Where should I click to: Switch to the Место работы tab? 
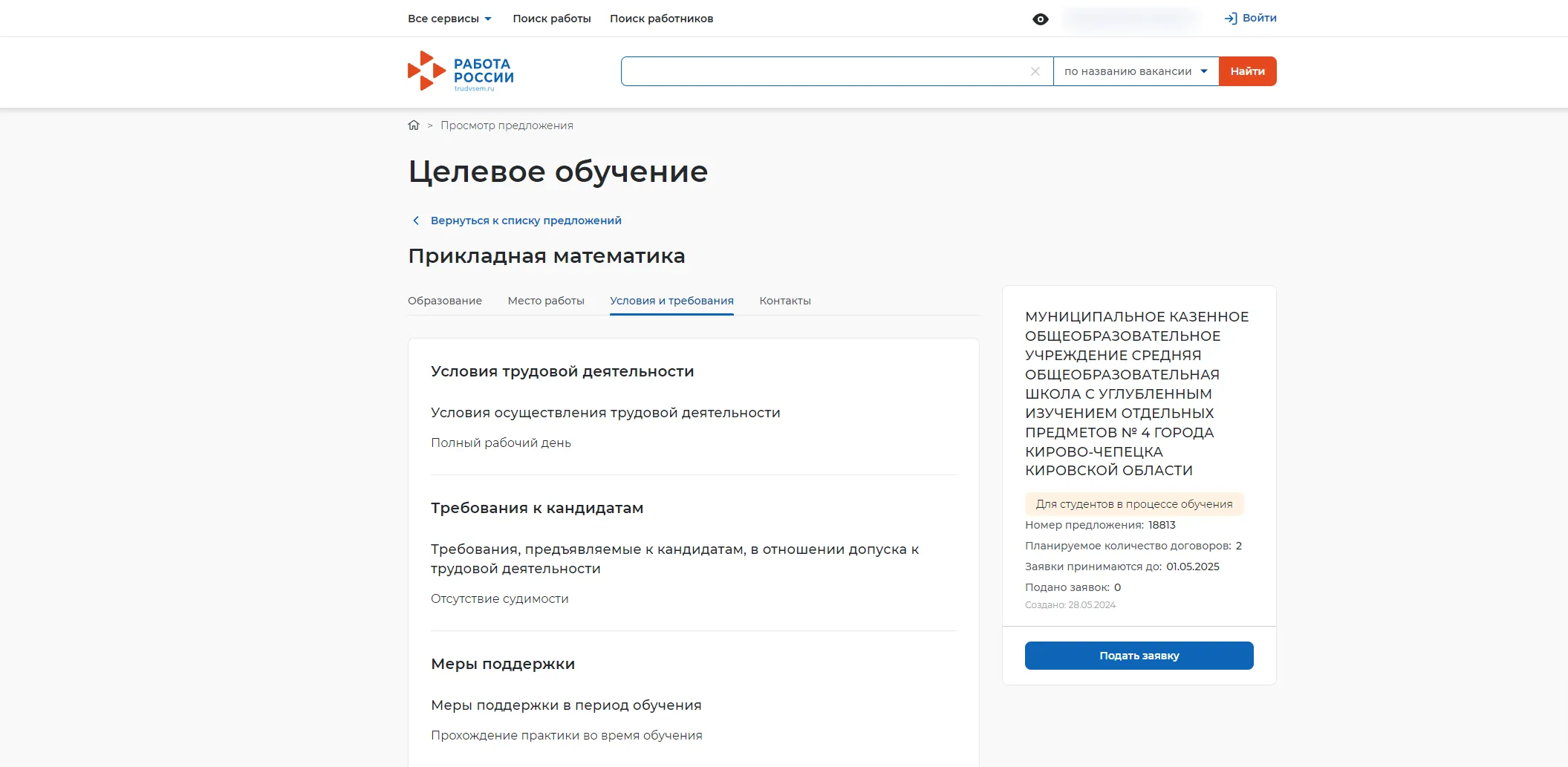coord(546,301)
